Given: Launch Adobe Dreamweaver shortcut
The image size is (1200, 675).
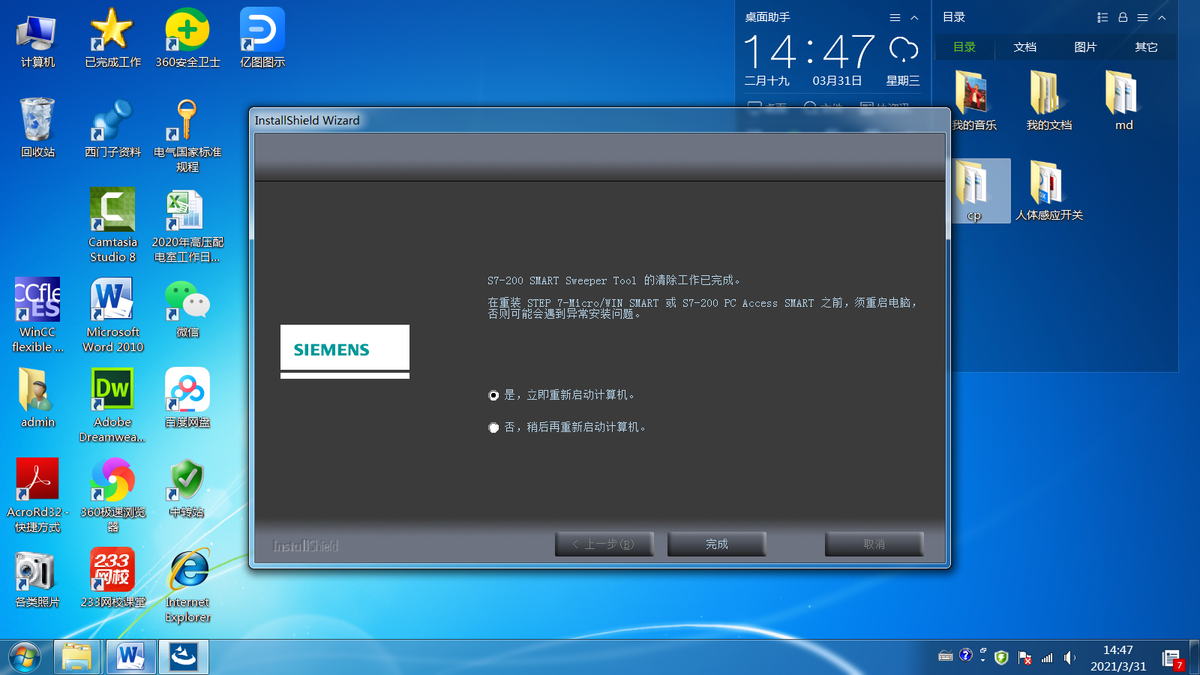Looking at the screenshot, I should [112, 405].
